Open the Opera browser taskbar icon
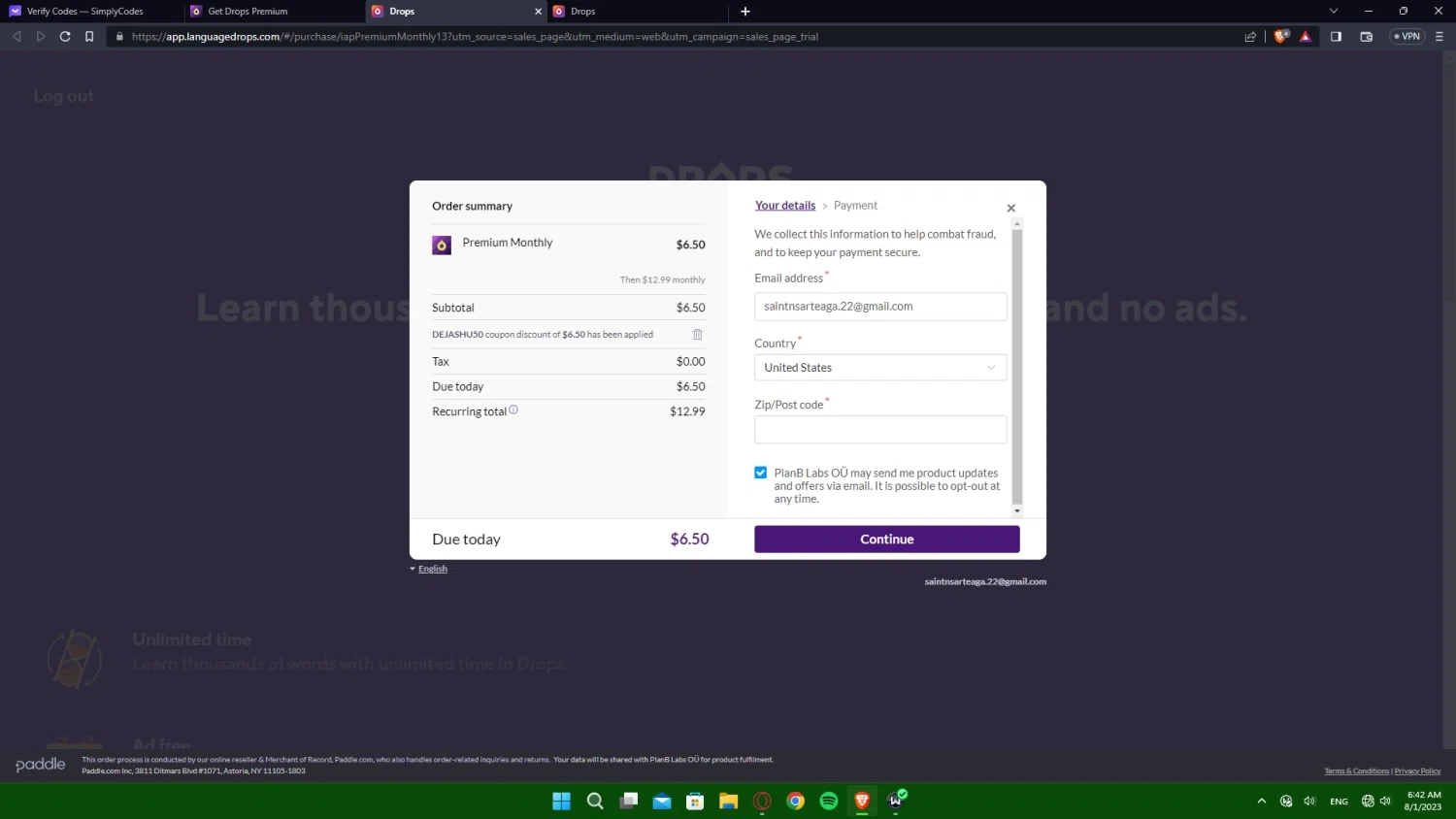Screen dimensions: 1456x819 pyautogui.click(x=762, y=802)
